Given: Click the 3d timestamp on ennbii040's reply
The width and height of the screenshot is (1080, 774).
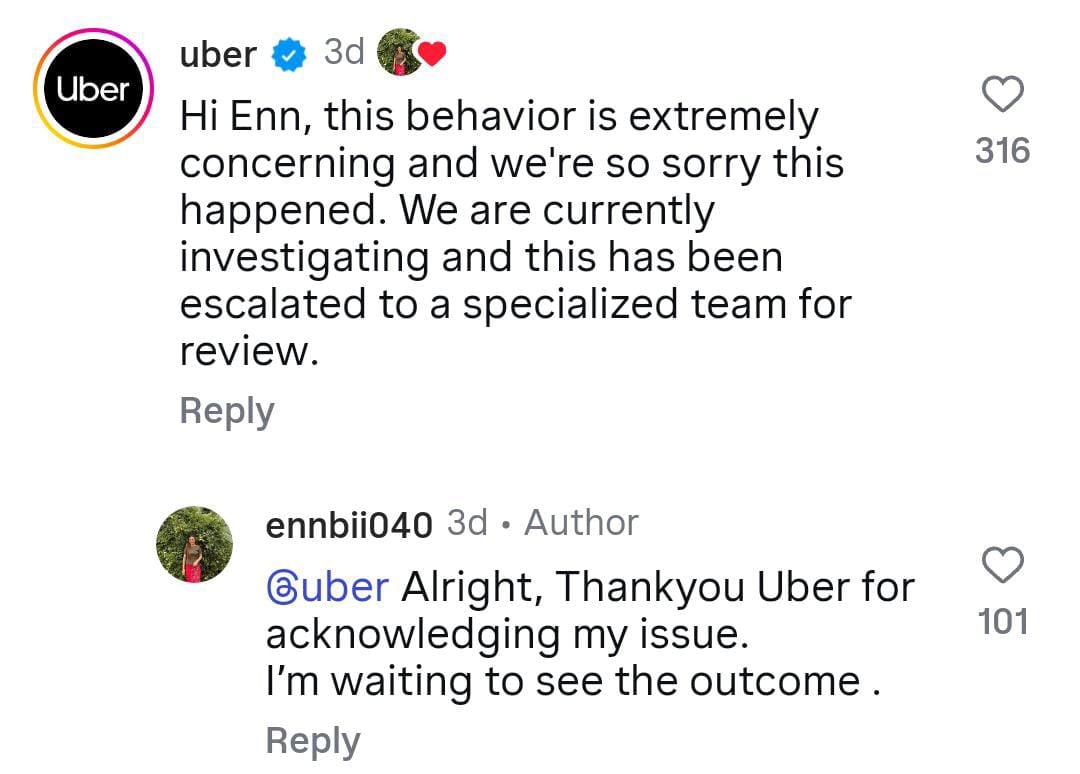Looking at the screenshot, I should click(467, 523).
